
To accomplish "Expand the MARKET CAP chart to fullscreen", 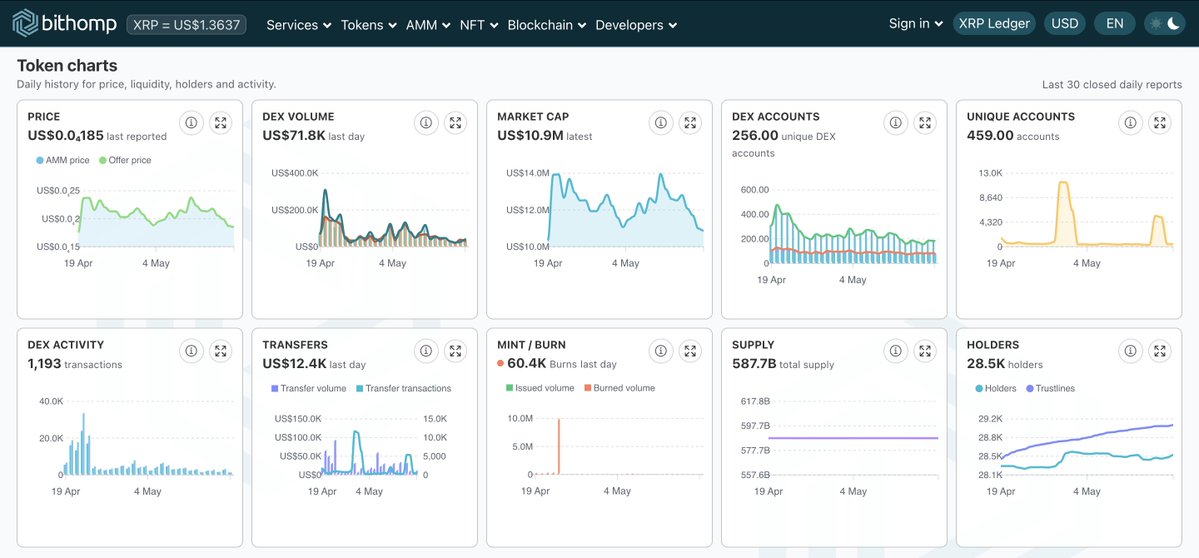I will (x=690, y=122).
